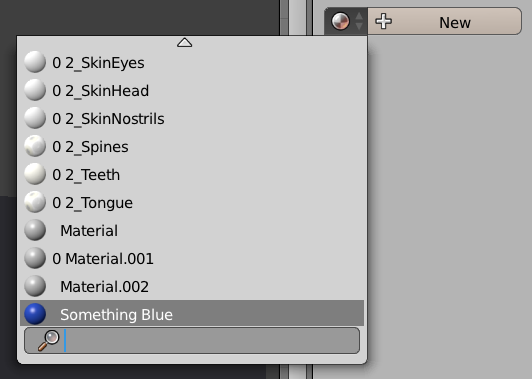Pick the plain Material entry

(x=192, y=230)
